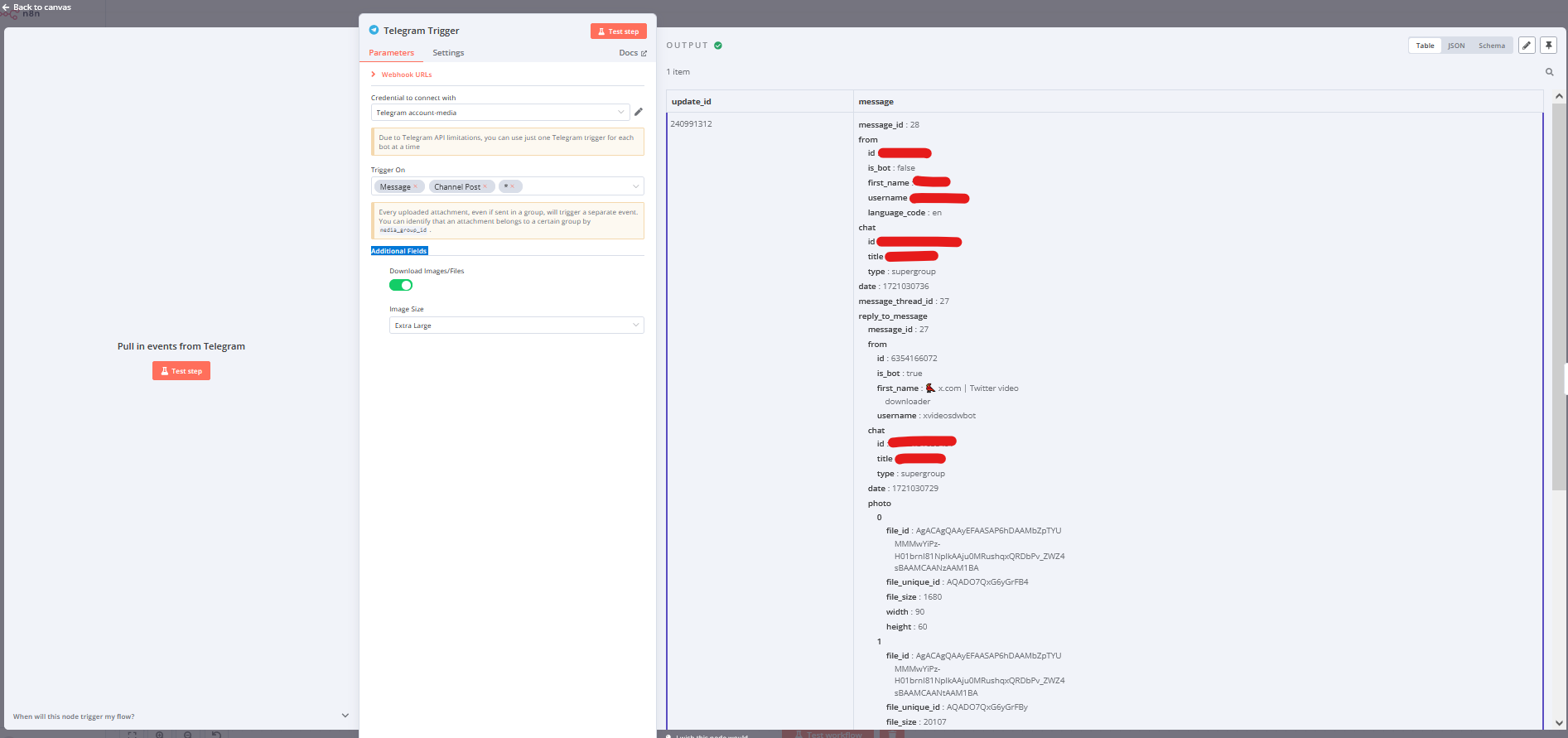
Task: Click 'Pull in events from Telegram' text
Action: pos(181,346)
